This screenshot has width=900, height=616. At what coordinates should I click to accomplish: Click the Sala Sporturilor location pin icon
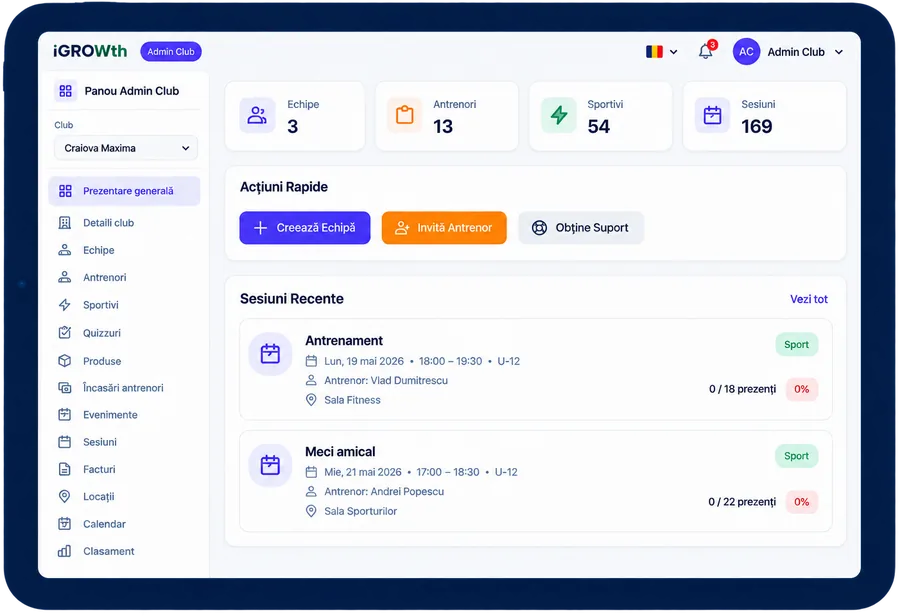[311, 511]
